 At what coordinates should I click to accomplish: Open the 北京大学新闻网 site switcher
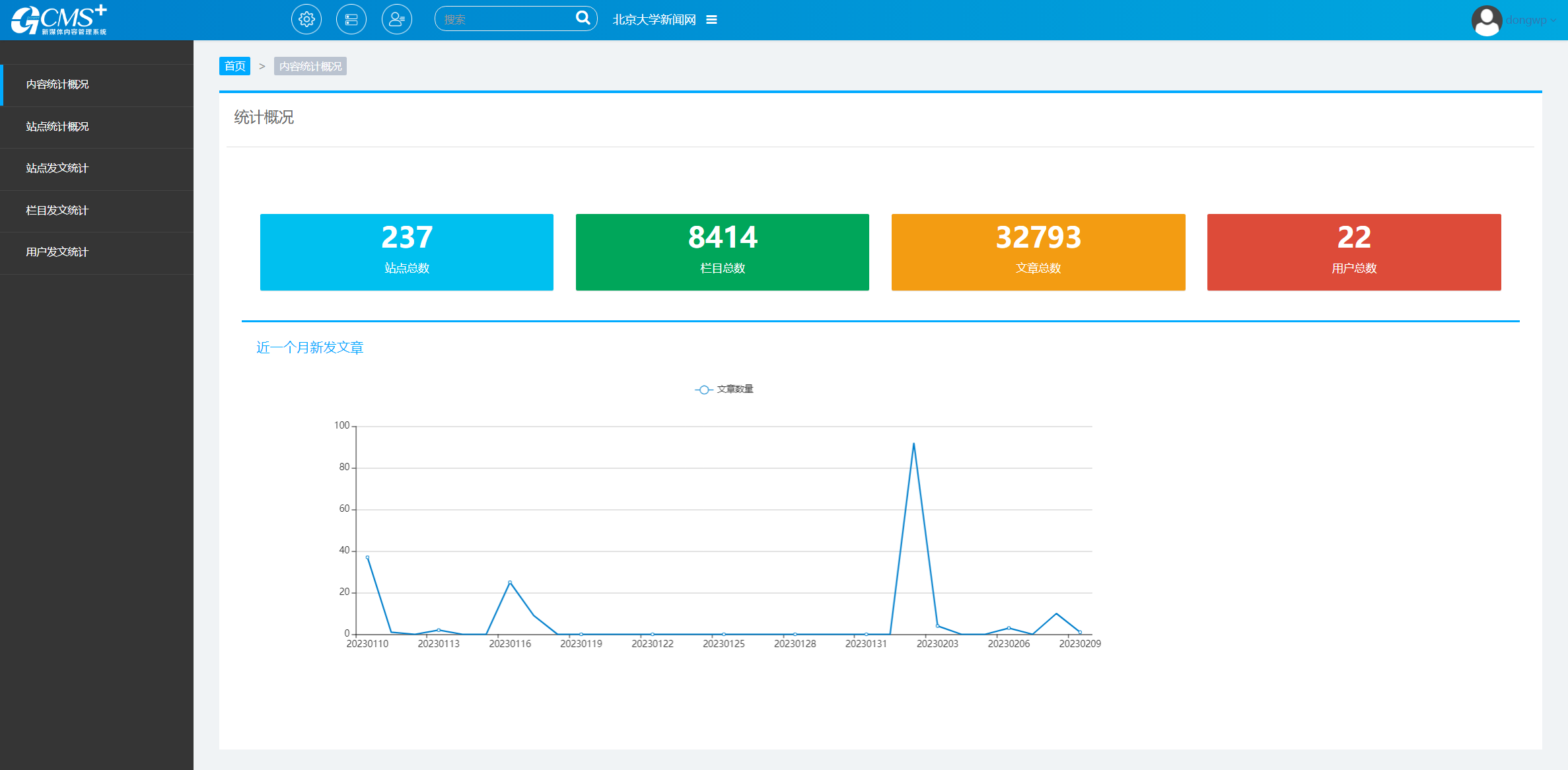654,20
